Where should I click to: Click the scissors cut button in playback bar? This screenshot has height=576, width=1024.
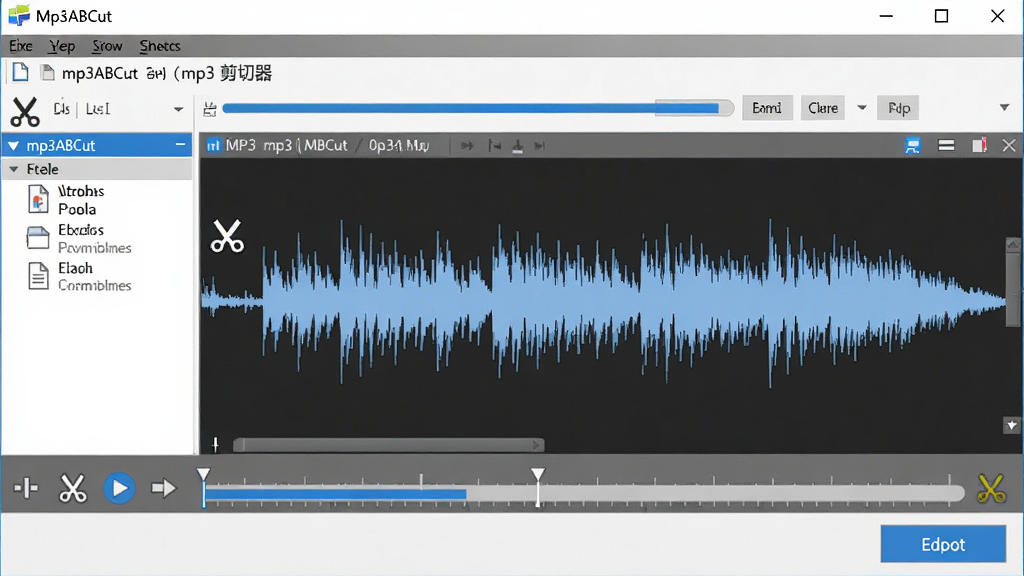point(72,488)
